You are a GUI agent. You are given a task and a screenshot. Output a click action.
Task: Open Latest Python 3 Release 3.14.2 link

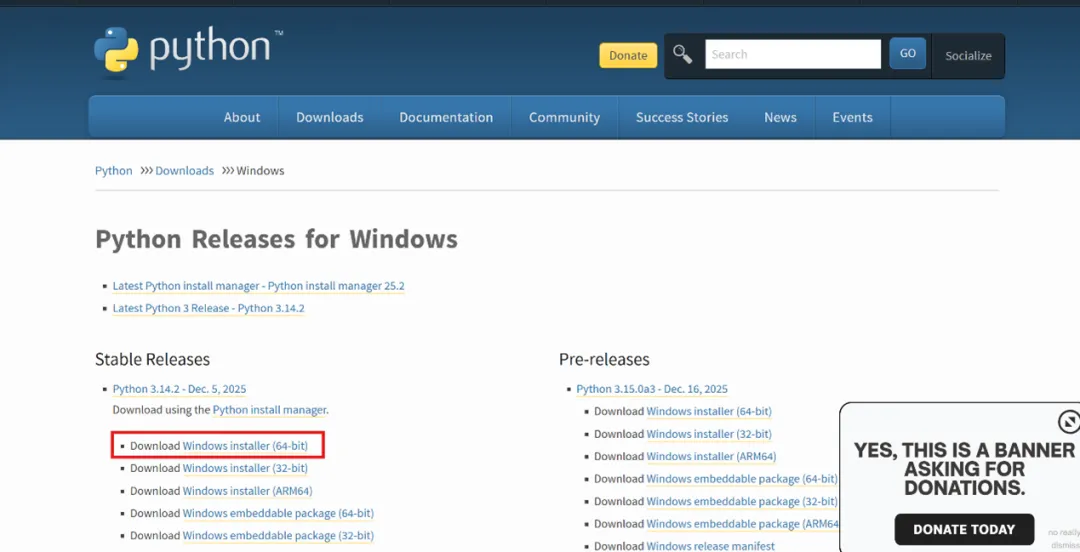209,308
